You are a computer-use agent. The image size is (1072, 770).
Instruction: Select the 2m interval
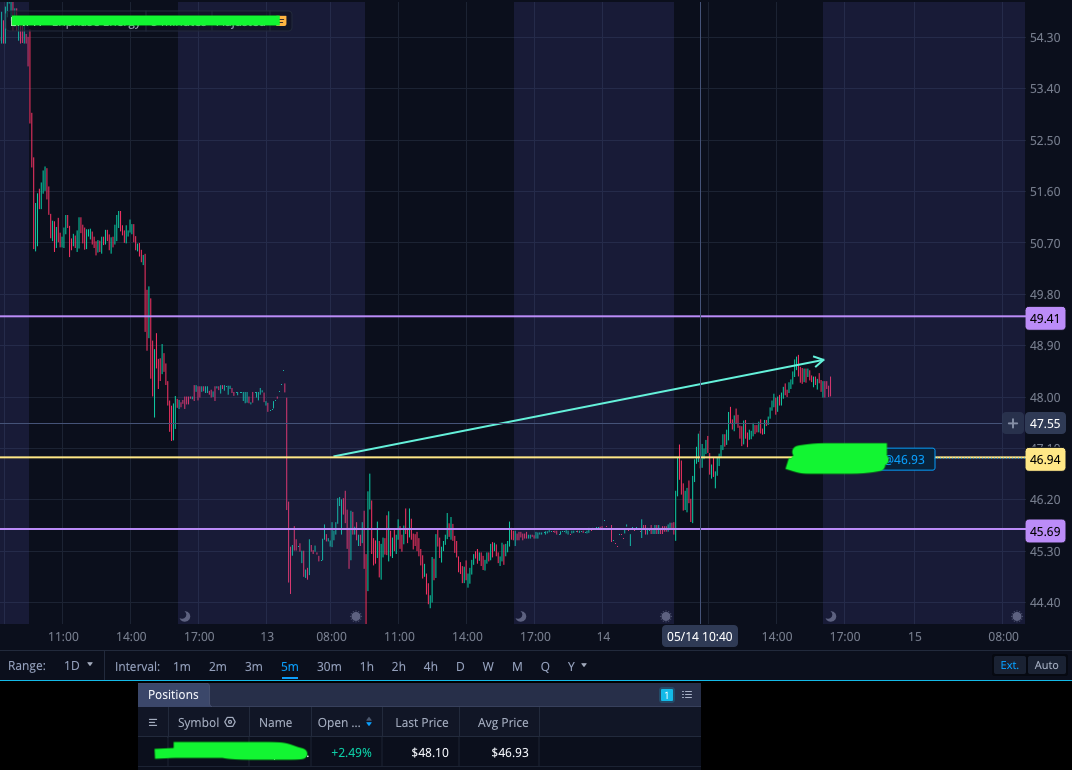217,667
